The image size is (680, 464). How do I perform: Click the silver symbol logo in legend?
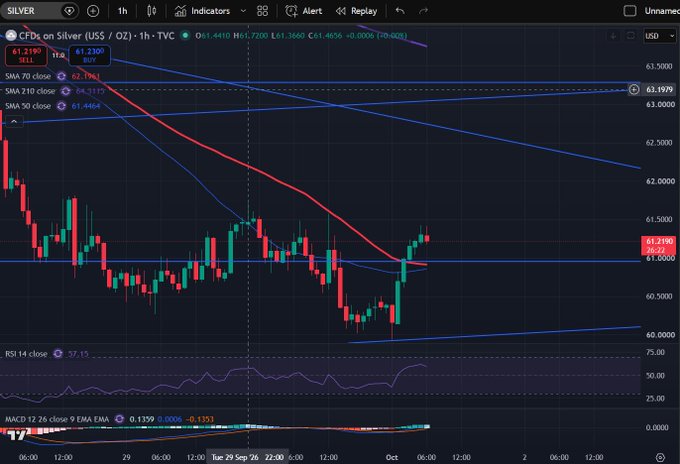(11, 36)
